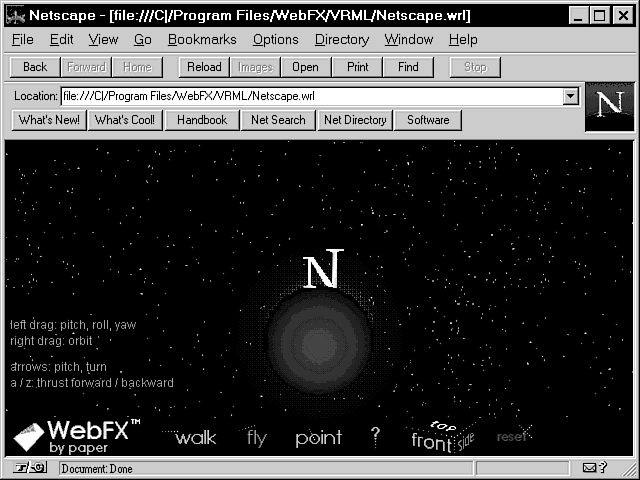
Task: Click the Print toolbar button
Action: click(x=358, y=67)
